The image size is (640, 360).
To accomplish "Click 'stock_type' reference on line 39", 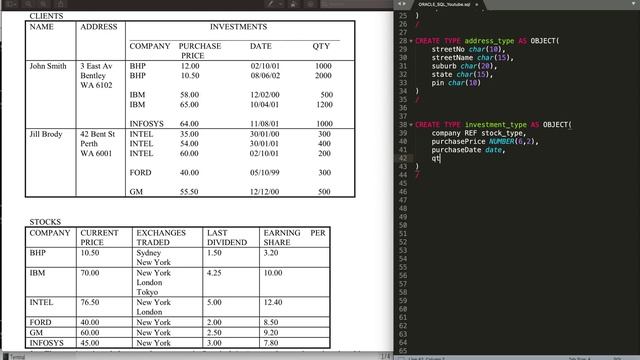I will (502, 133).
